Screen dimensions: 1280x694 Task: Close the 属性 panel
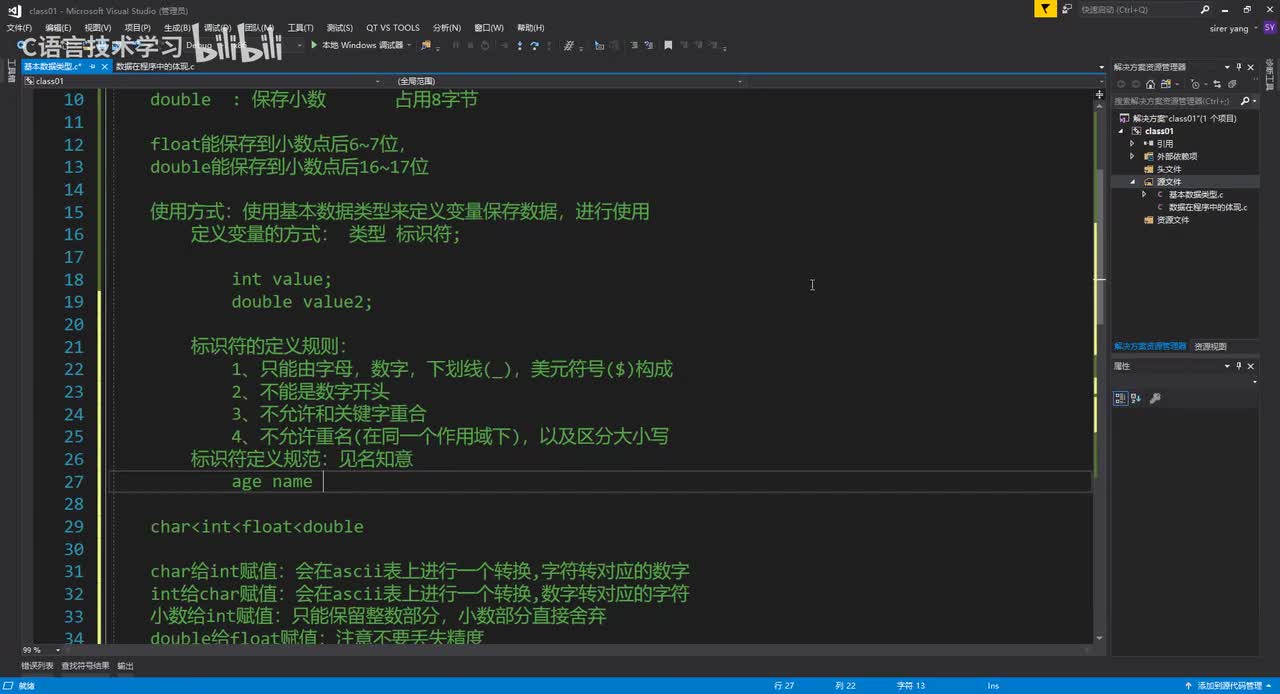pos(1251,366)
